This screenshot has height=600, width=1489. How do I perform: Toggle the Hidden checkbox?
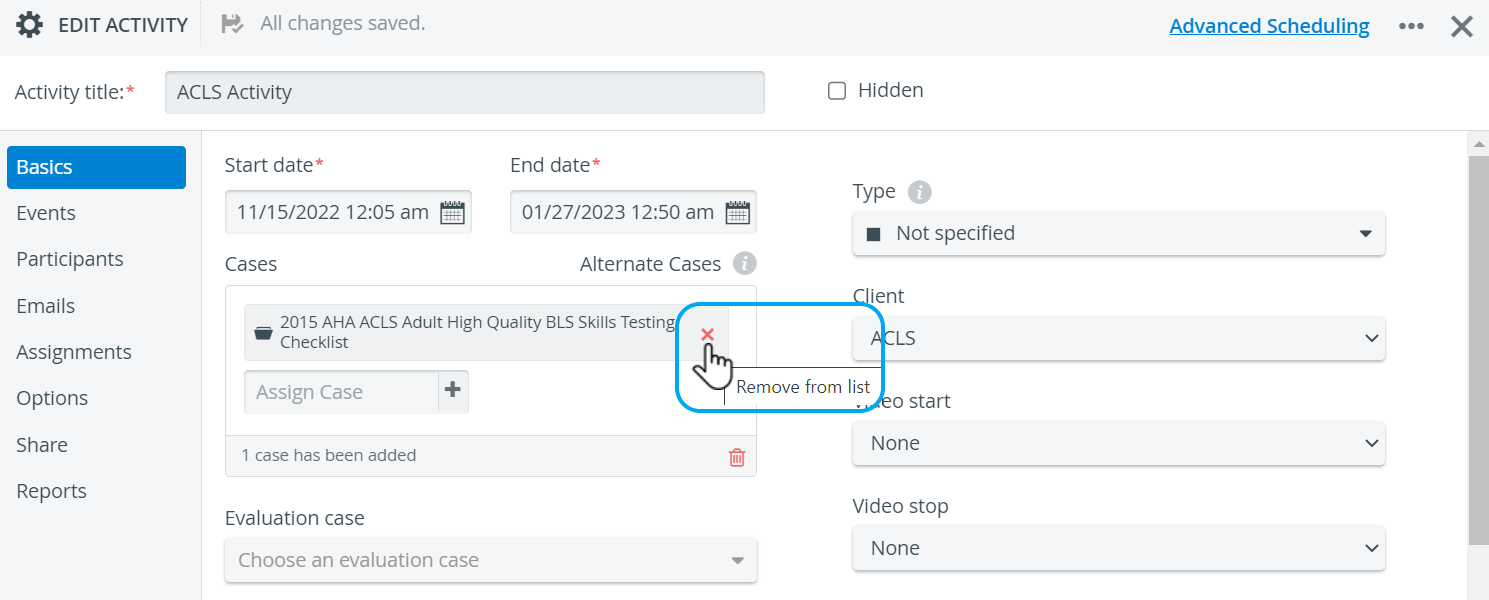[837, 91]
